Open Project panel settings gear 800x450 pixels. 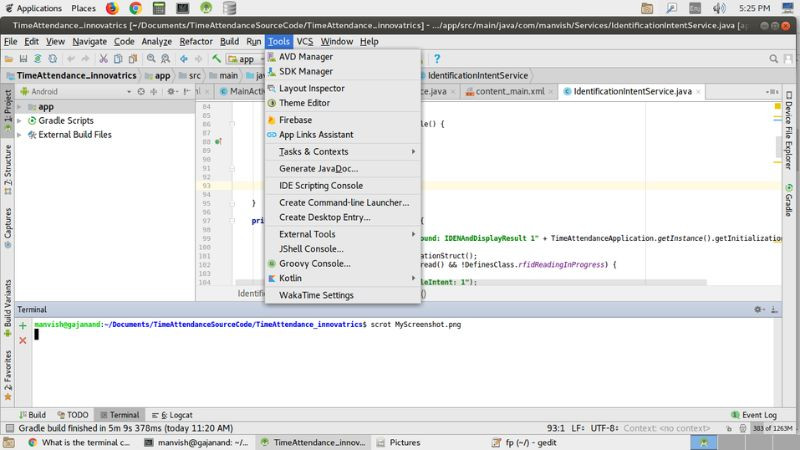tap(171, 91)
